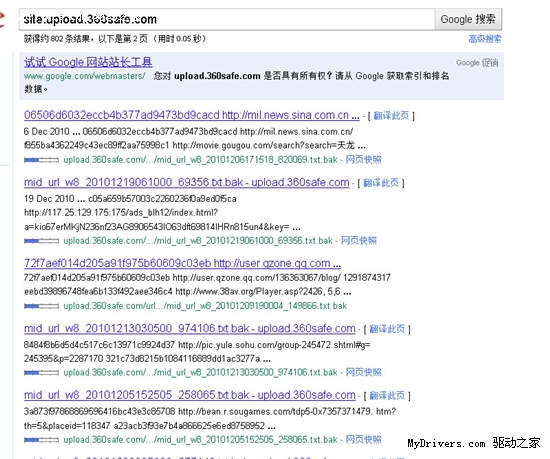This screenshot has height=459, width=550.
Task: Open 网页快照 for the 820069.txt.bak result
Action: [363, 160]
